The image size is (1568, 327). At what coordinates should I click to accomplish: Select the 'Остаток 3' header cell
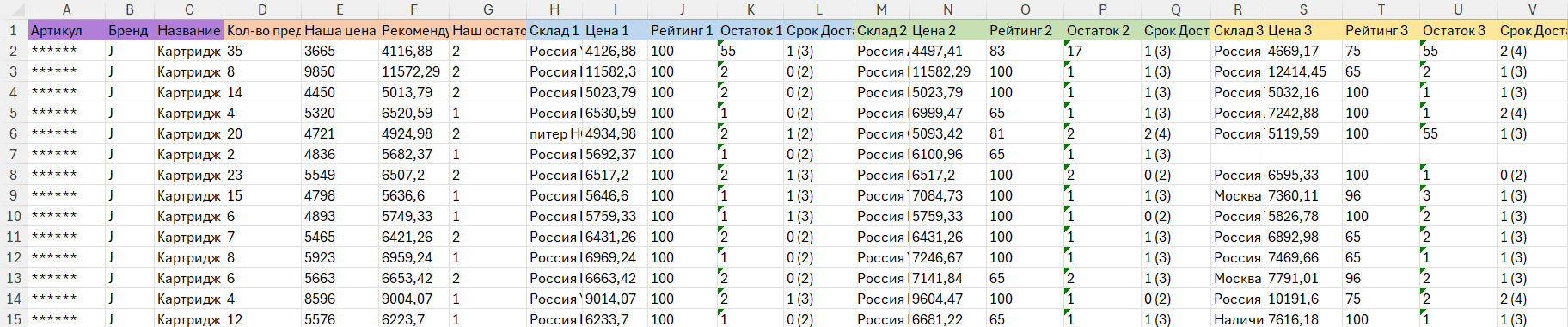pyautogui.click(x=1458, y=30)
